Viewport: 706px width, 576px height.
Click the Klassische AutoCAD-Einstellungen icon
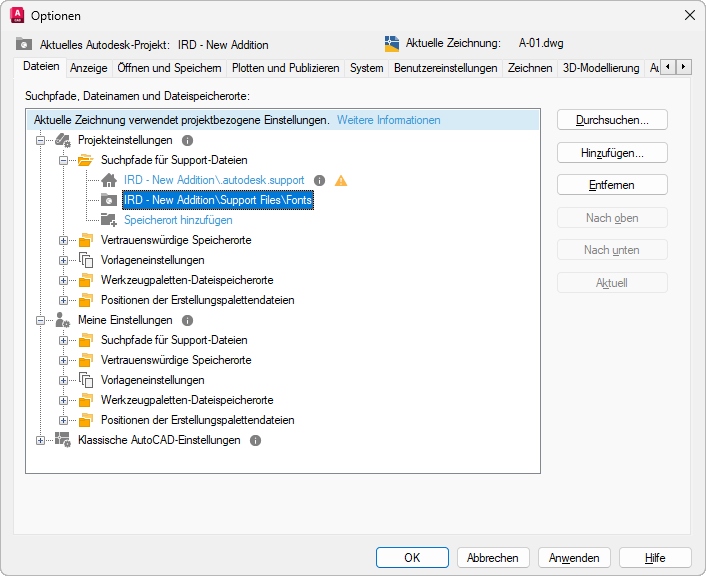click(63, 440)
